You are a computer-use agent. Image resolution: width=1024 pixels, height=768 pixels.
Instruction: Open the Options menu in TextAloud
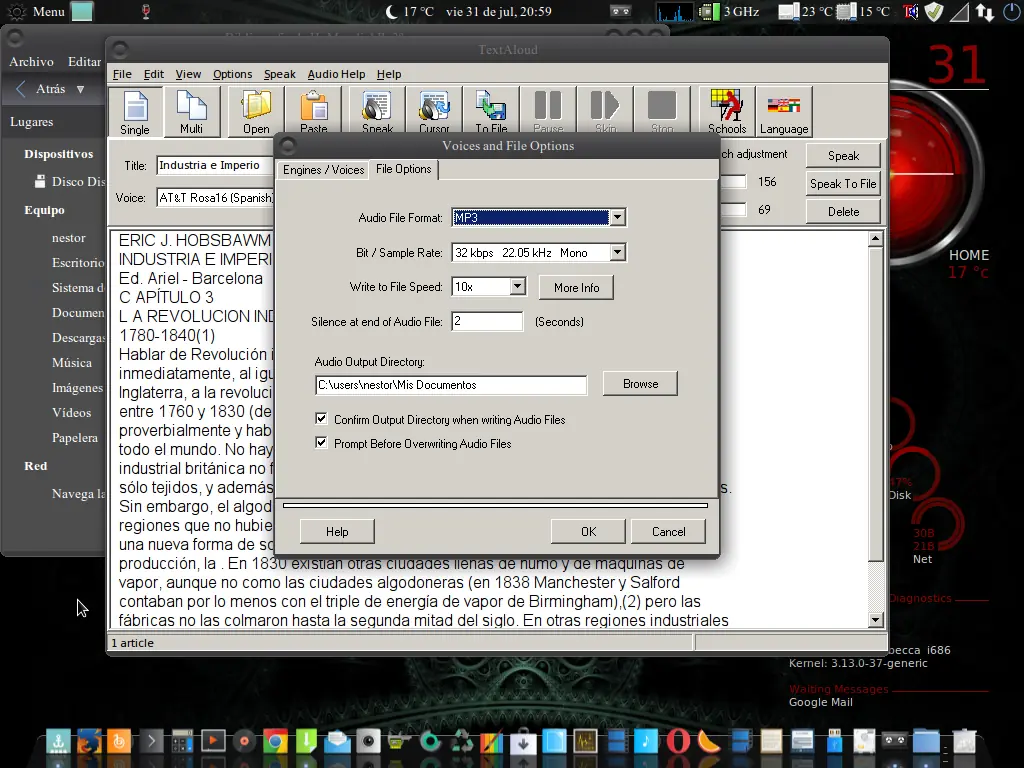tap(232, 74)
